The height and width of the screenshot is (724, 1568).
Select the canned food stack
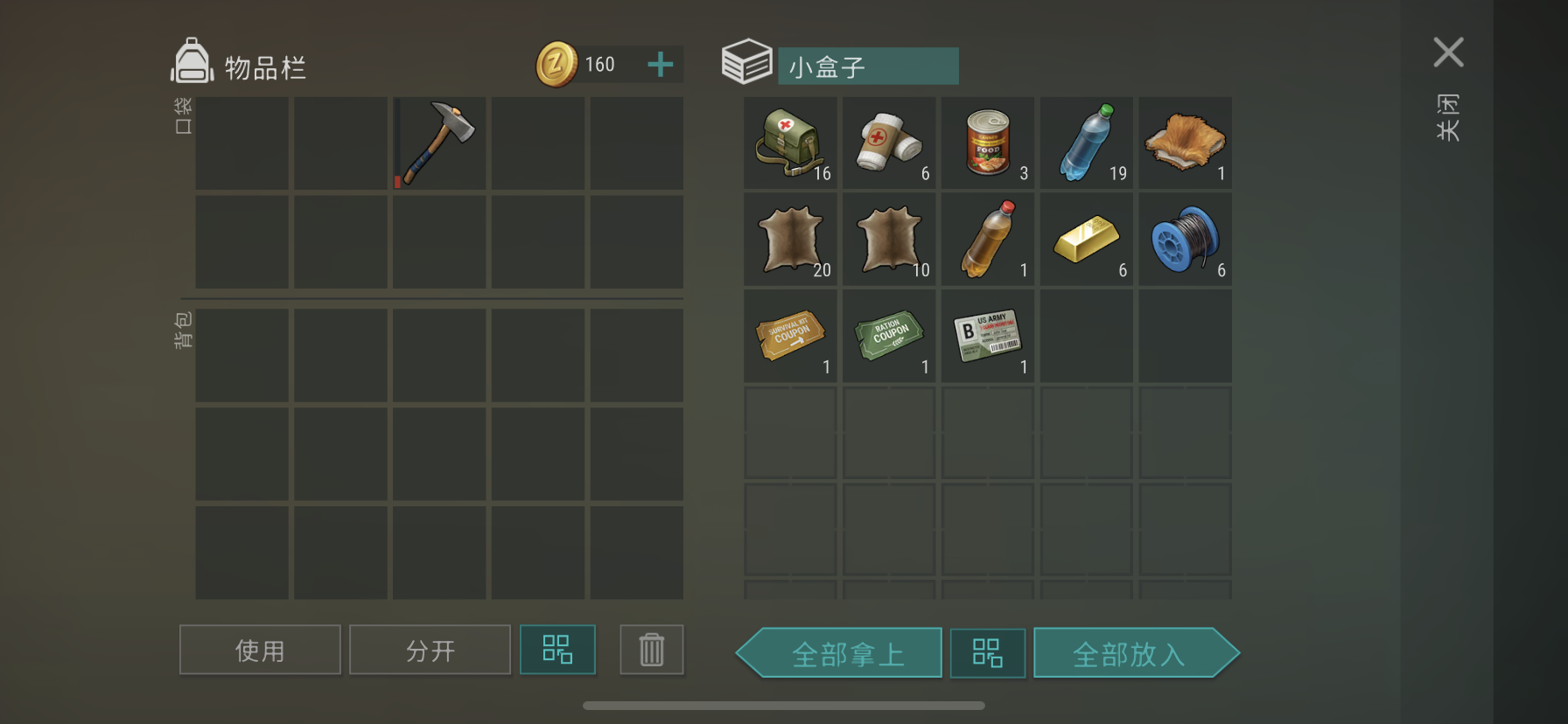pos(988,143)
